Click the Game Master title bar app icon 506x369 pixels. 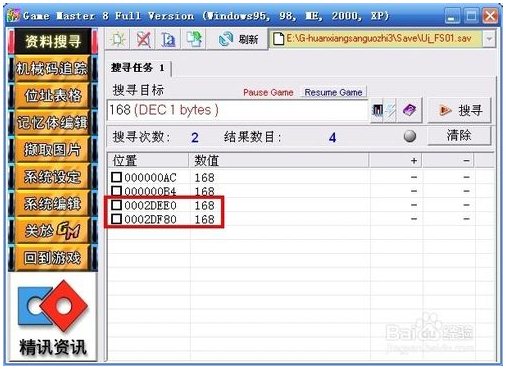click(x=14, y=16)
